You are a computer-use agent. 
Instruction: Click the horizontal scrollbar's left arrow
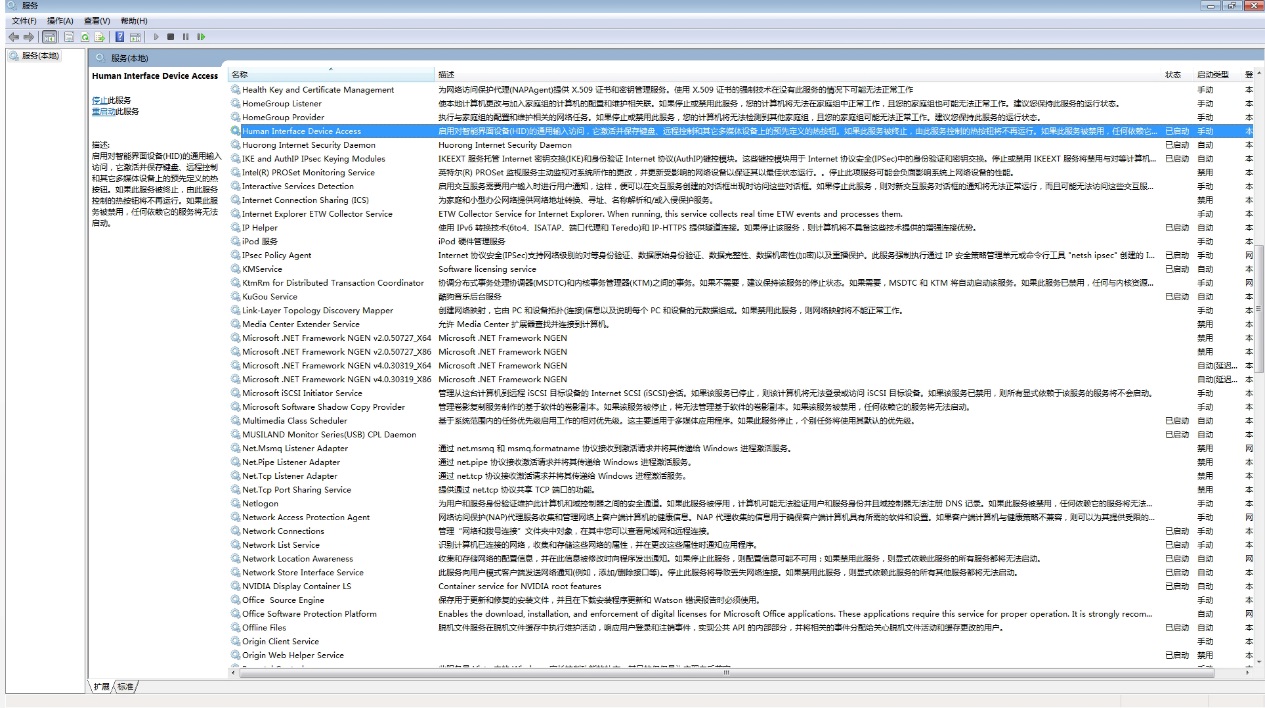pos(234,672)
